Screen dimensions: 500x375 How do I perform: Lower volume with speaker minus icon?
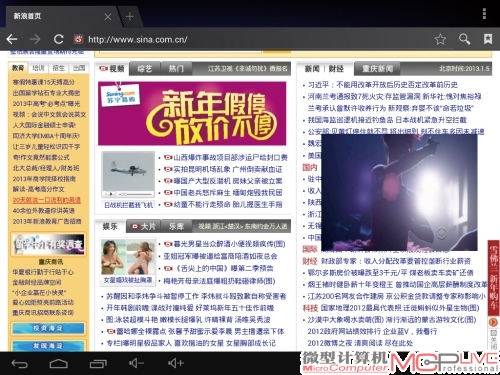[136, 363]
